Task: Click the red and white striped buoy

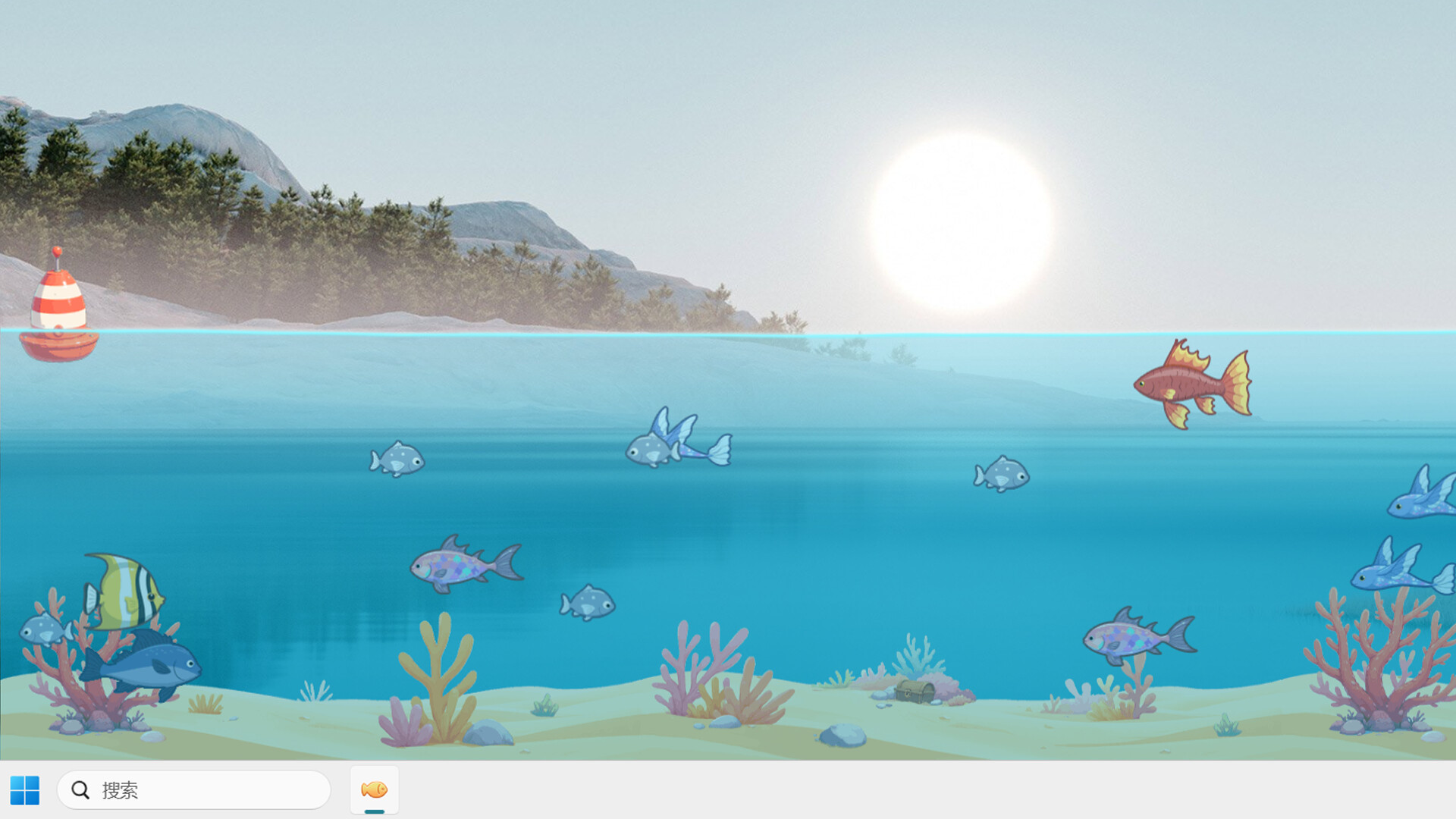Action: click(58, 305)
